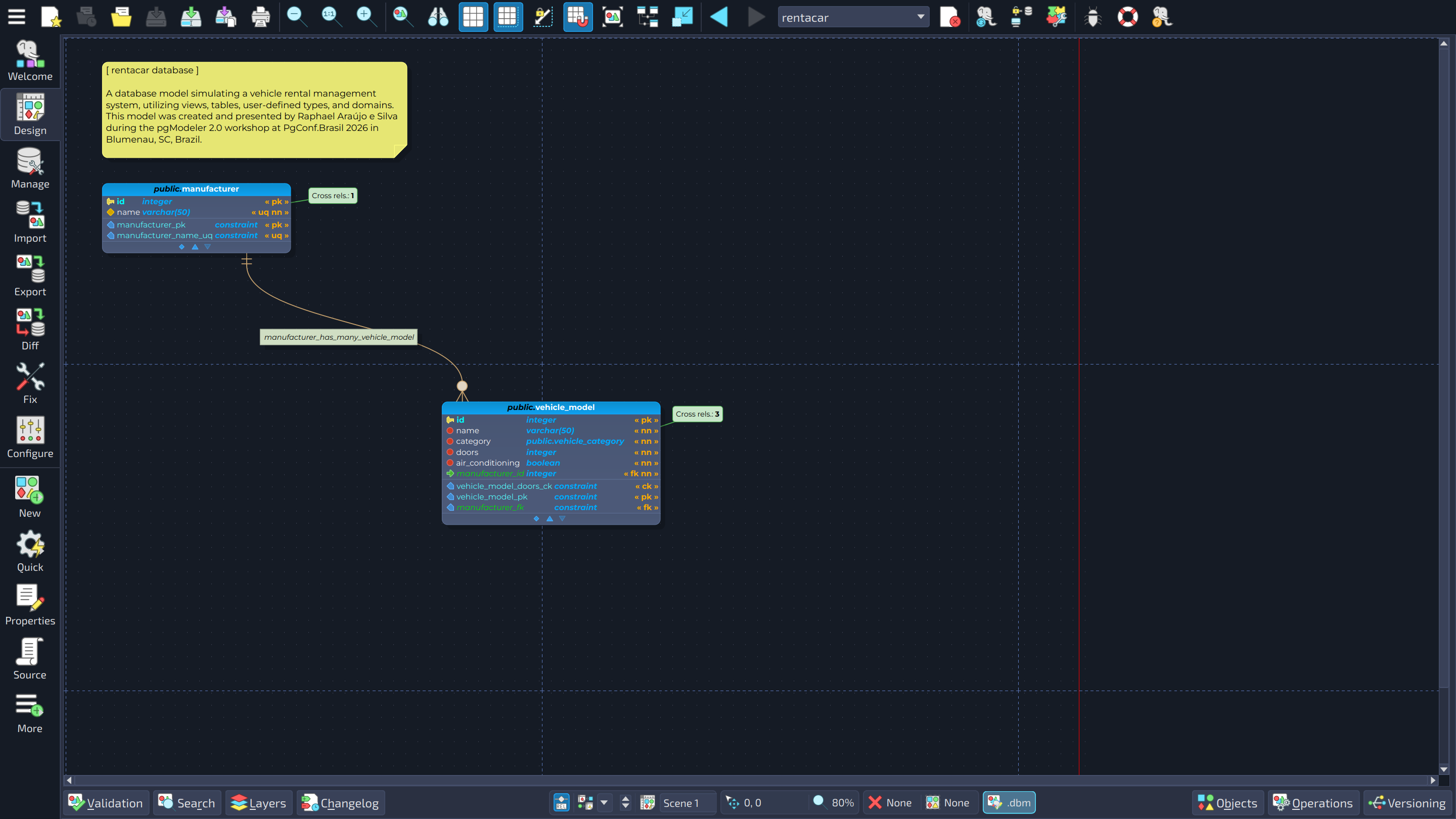Expand manufacturer table attributes triangle
1456x819 pixels.
[207, 247]
